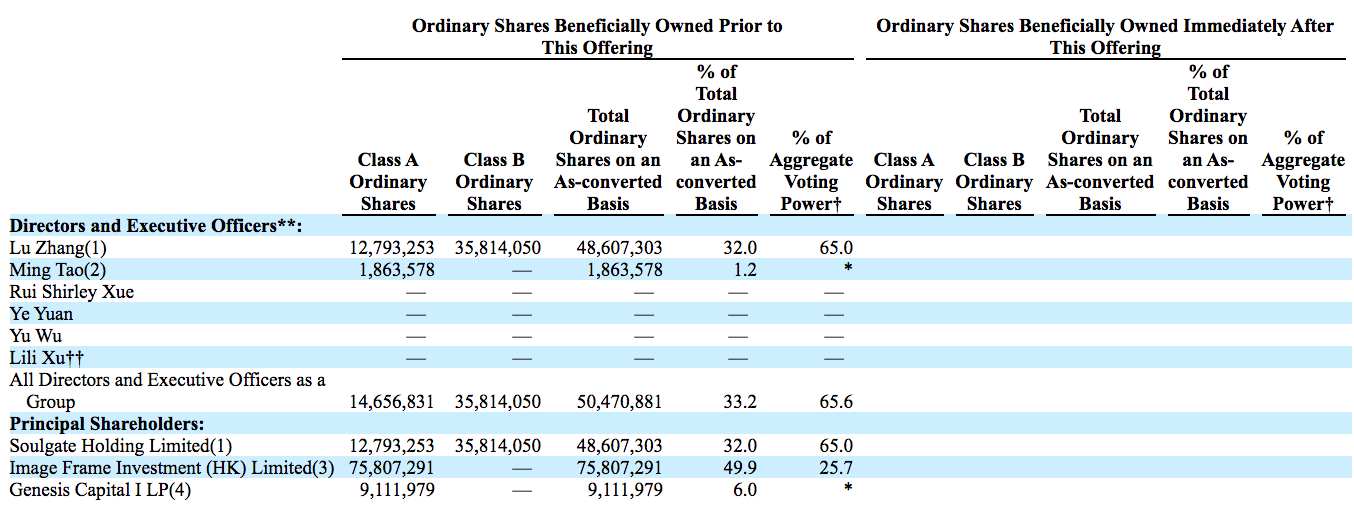Click the name 'Rui Shirley Xue'
The height and width of the screenshot is (516, 1354).
(72, 292)
